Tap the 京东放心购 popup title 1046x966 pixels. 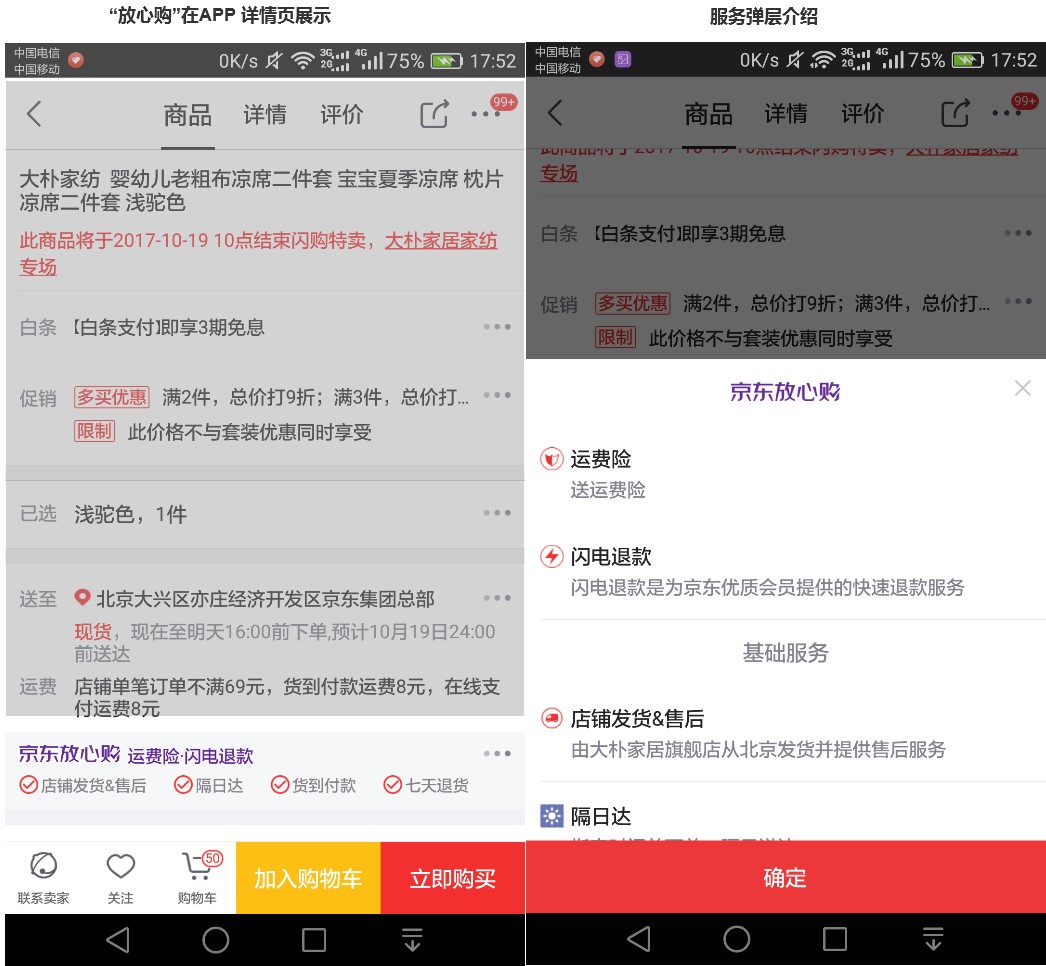pyautogui.click(x=785, y=392)
